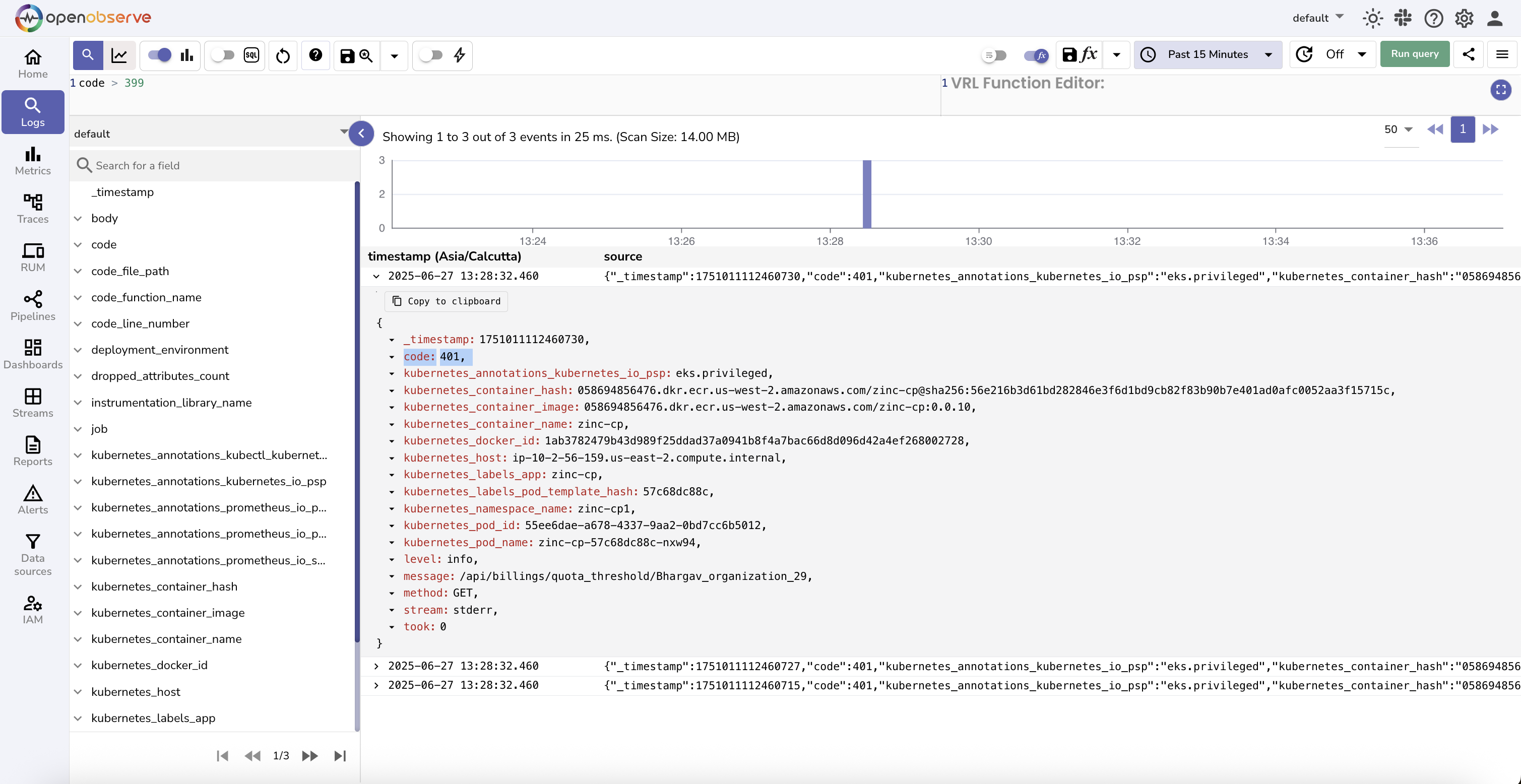Click the syntax guide help icon
Image resolution: width=1521 pixels, height=784 pixels.
pyautogui.click(x=315, y=55)
